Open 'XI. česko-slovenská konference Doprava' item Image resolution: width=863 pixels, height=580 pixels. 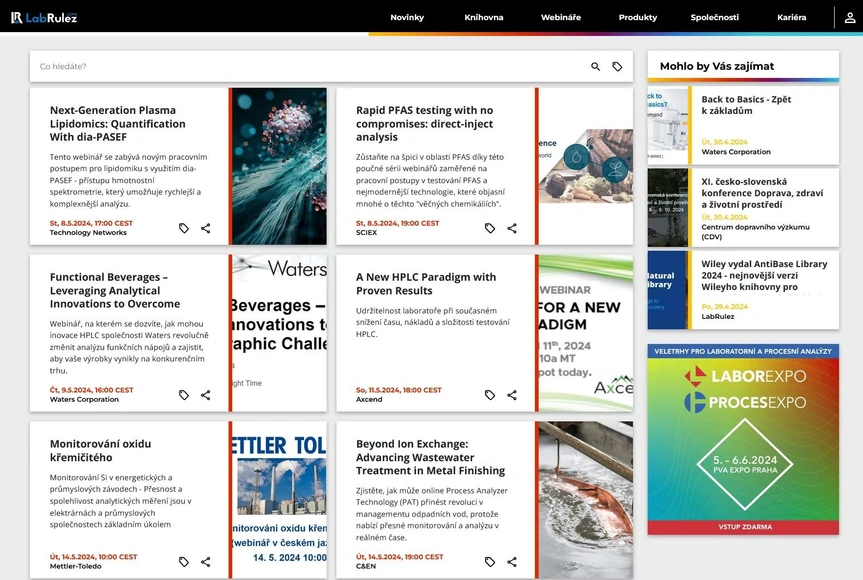762,193
